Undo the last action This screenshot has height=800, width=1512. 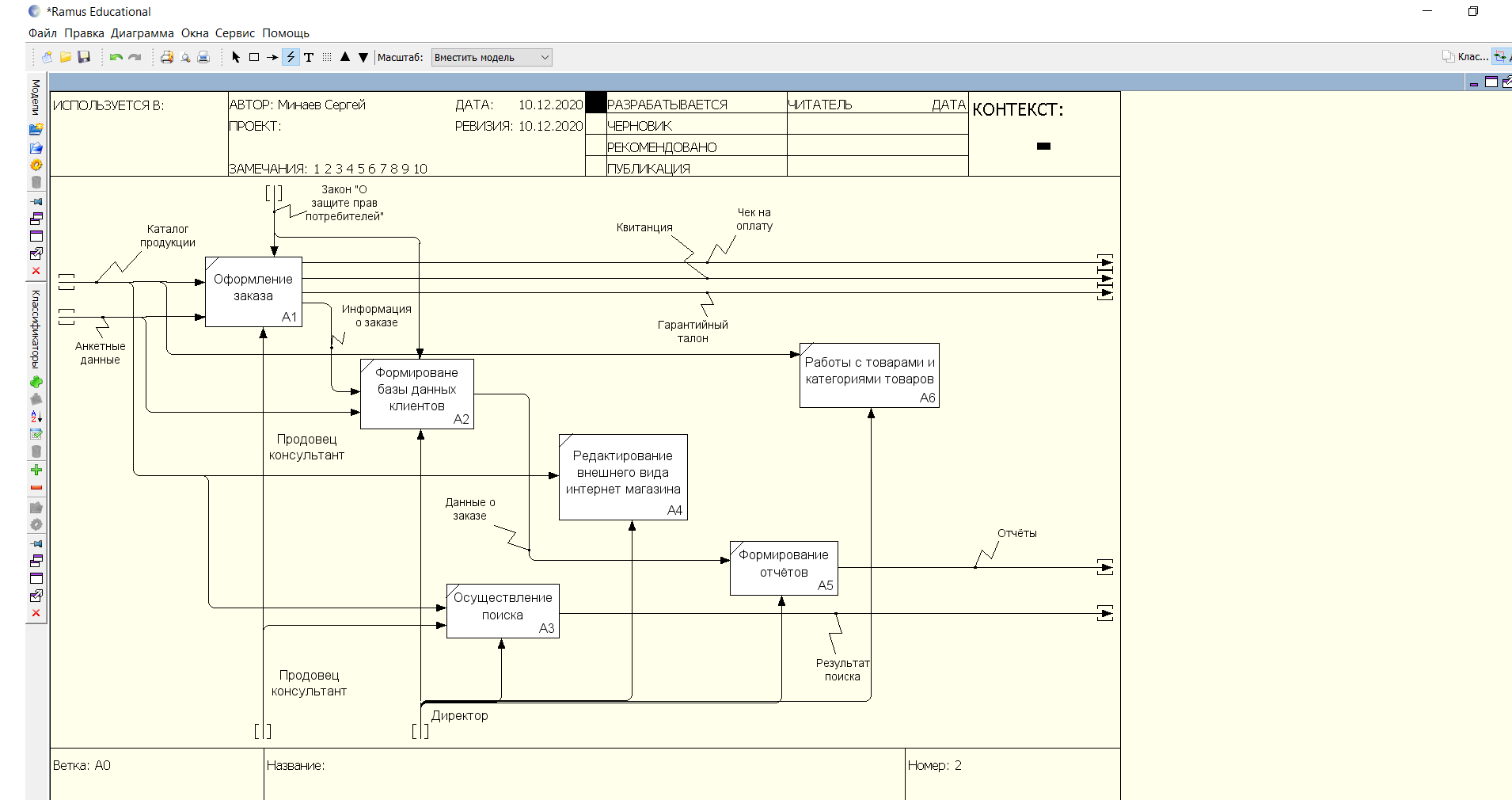(x=116, y=57)
